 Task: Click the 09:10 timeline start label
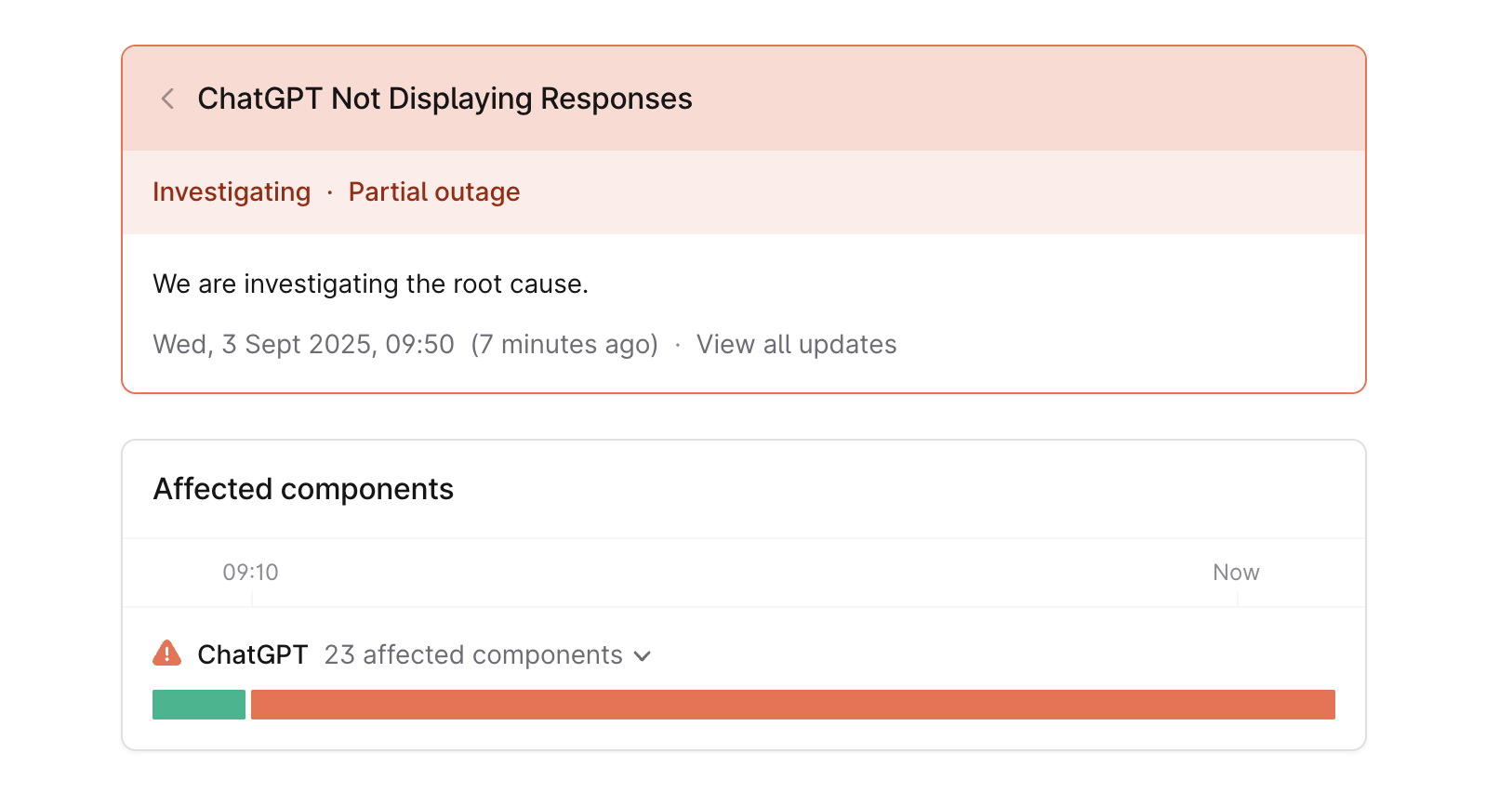pyautogui.click(x=250, y=573)
